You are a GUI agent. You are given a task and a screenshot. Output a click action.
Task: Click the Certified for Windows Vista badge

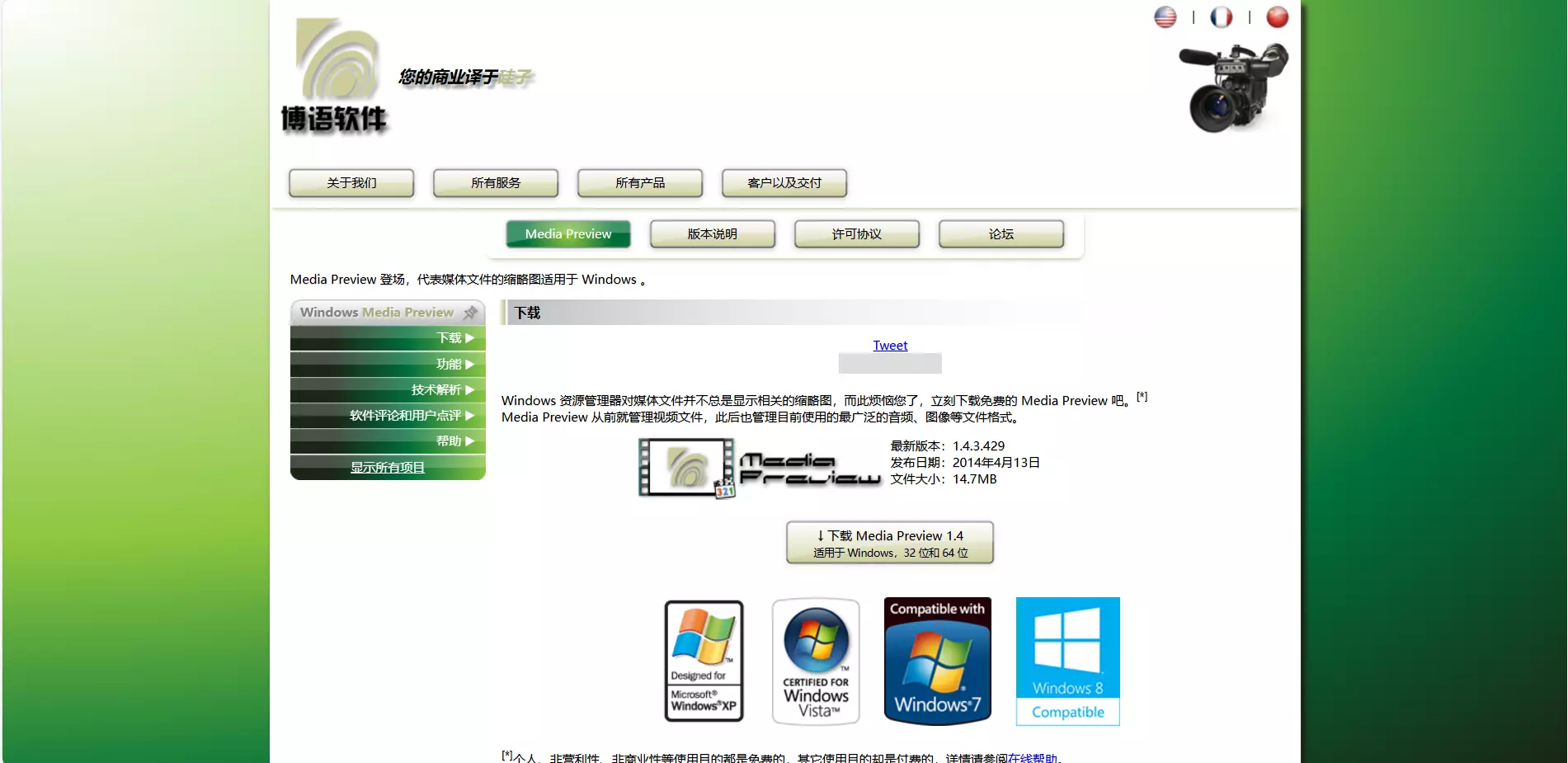click(x=816, y=662)
